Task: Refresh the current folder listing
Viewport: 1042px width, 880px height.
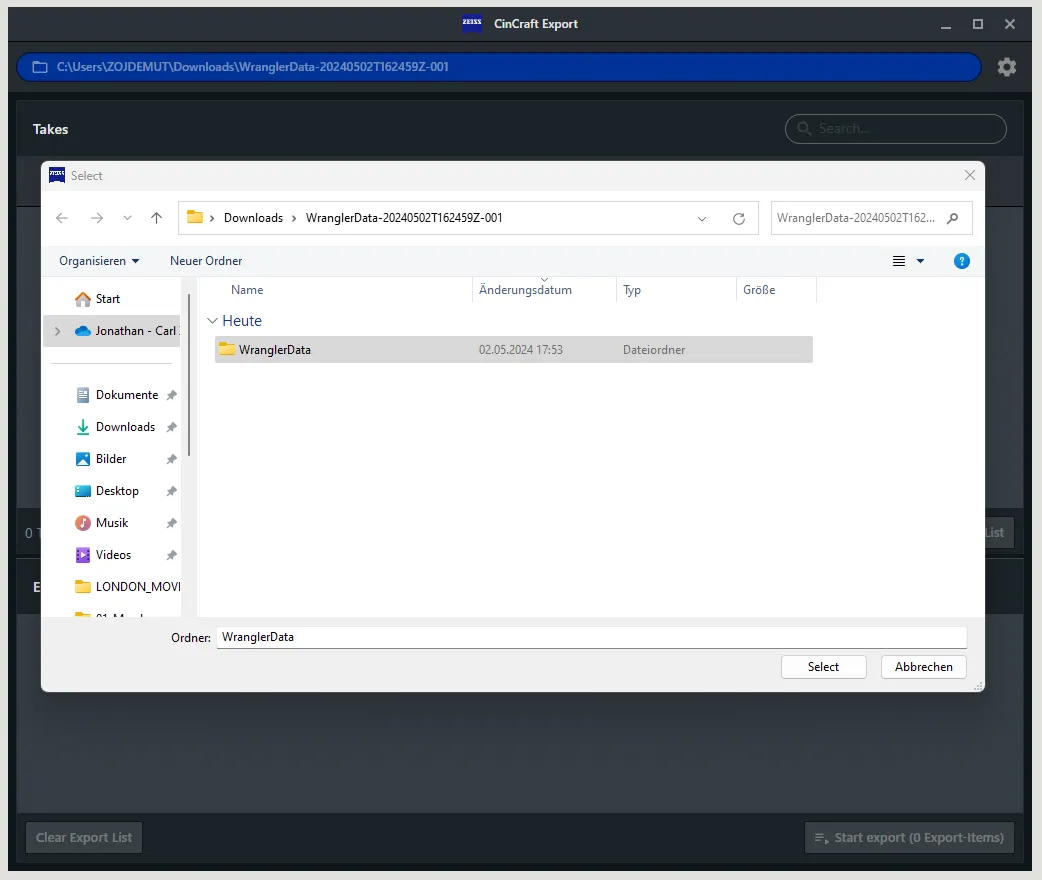Action: click(x=738, y=219)
